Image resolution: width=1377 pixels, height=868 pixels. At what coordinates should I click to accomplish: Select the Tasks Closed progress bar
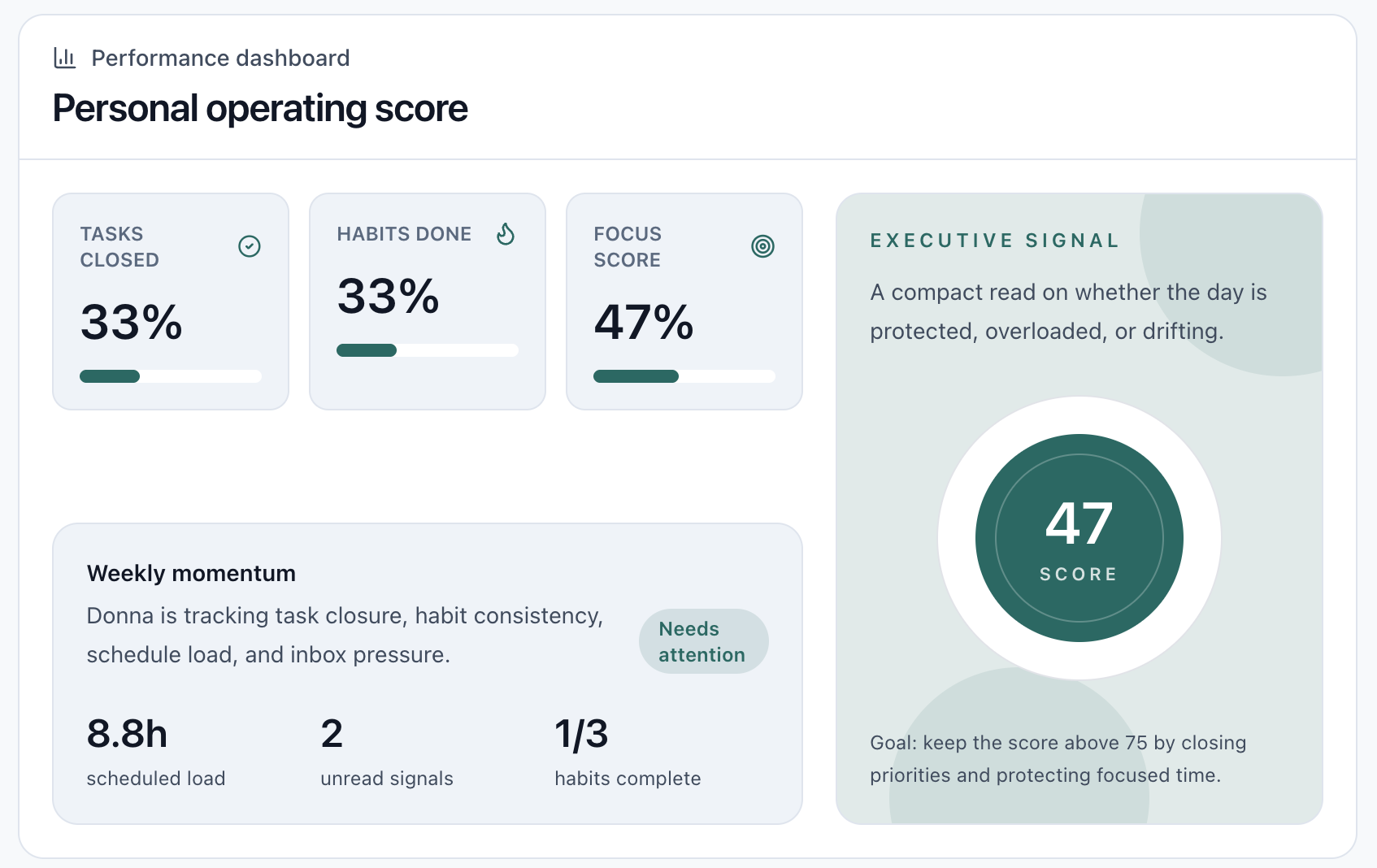pyautogui.click(x=171, y=376)
